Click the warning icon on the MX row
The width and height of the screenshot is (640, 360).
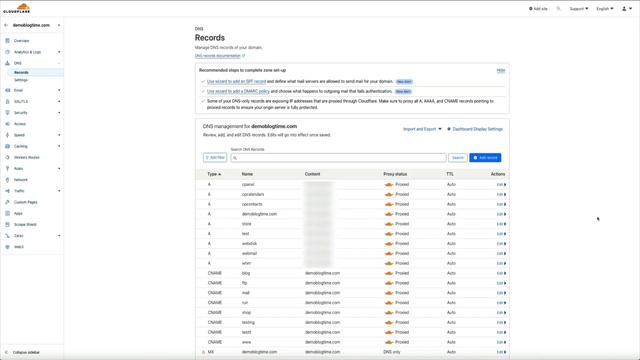[204, 352]
